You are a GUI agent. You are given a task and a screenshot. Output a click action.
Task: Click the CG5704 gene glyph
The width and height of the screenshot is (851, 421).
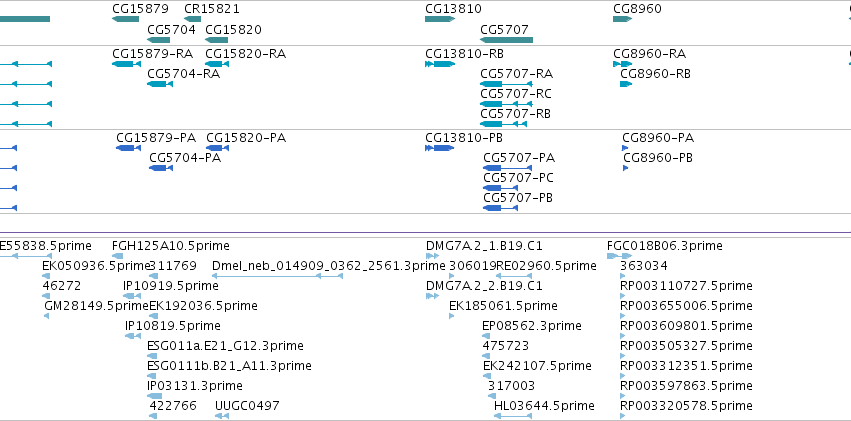(x=158, y=40)
